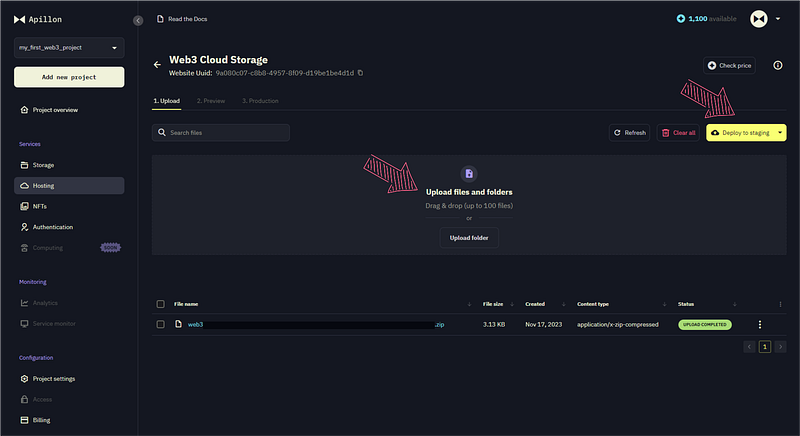Click the Clear all button

(x=678, y=133)
